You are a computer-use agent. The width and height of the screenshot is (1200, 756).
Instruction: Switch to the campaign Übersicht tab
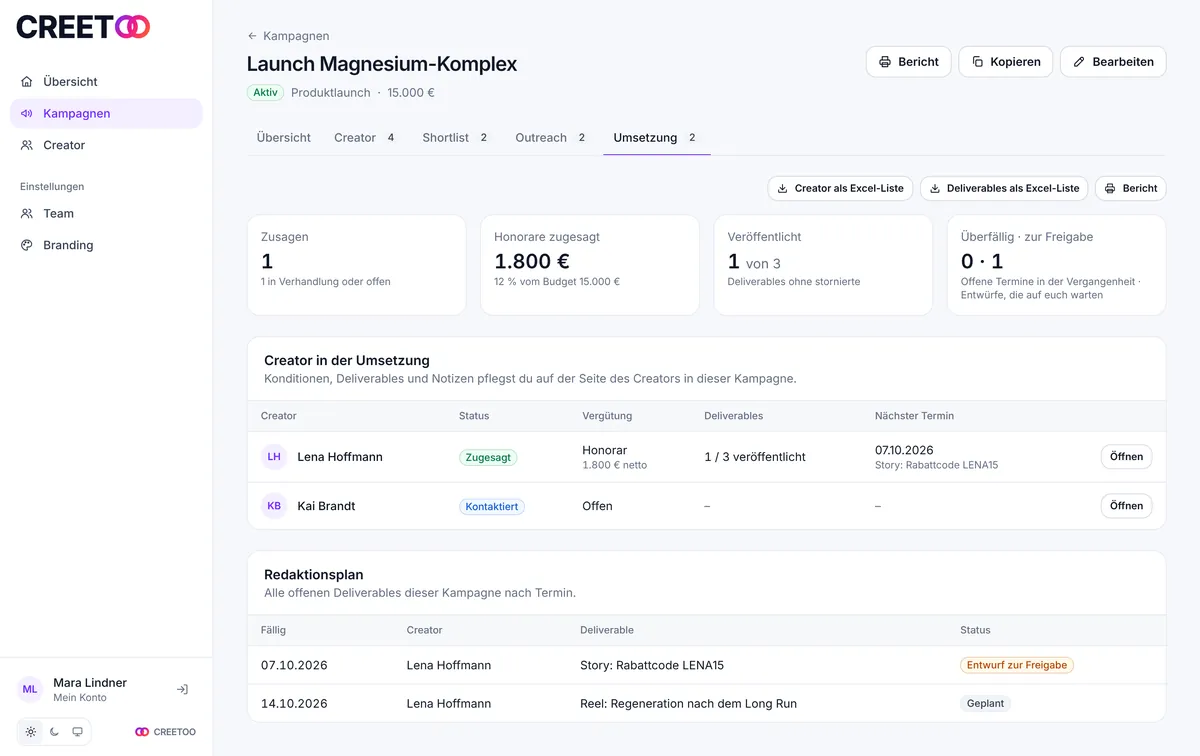pos(284,138)
